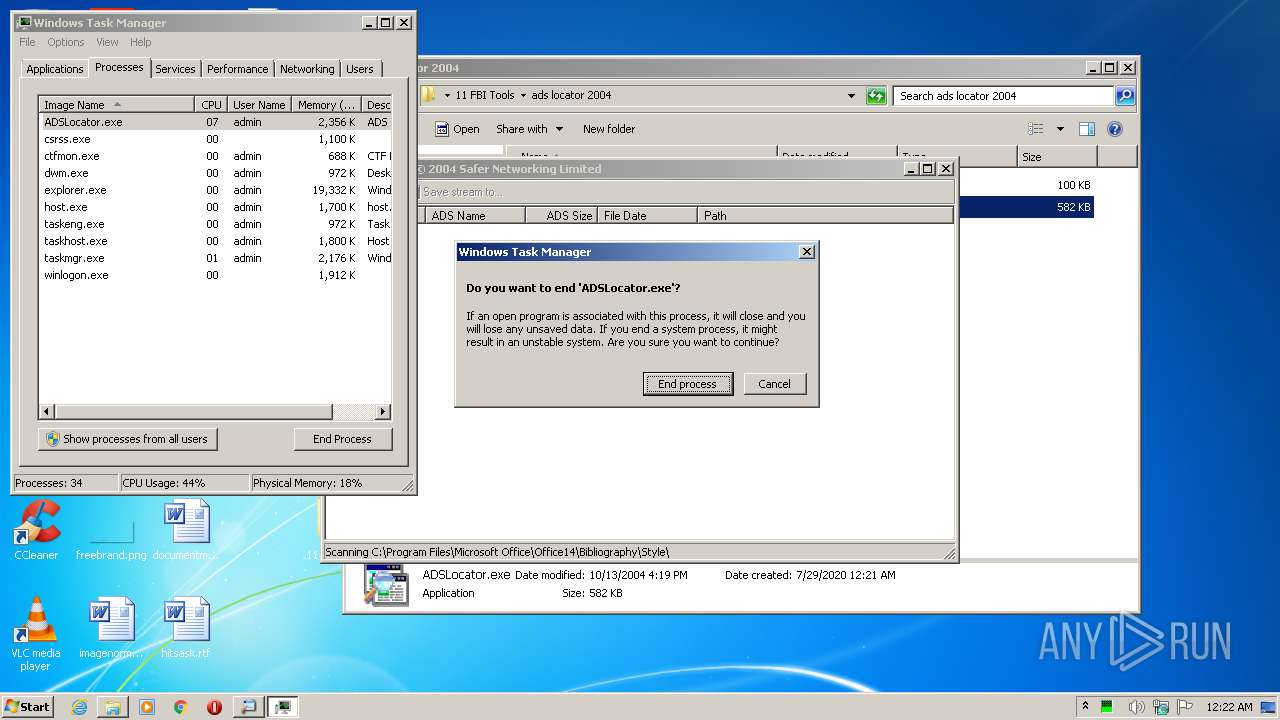
Task: Click the green refresh icon in address bar
Action: 876,96
